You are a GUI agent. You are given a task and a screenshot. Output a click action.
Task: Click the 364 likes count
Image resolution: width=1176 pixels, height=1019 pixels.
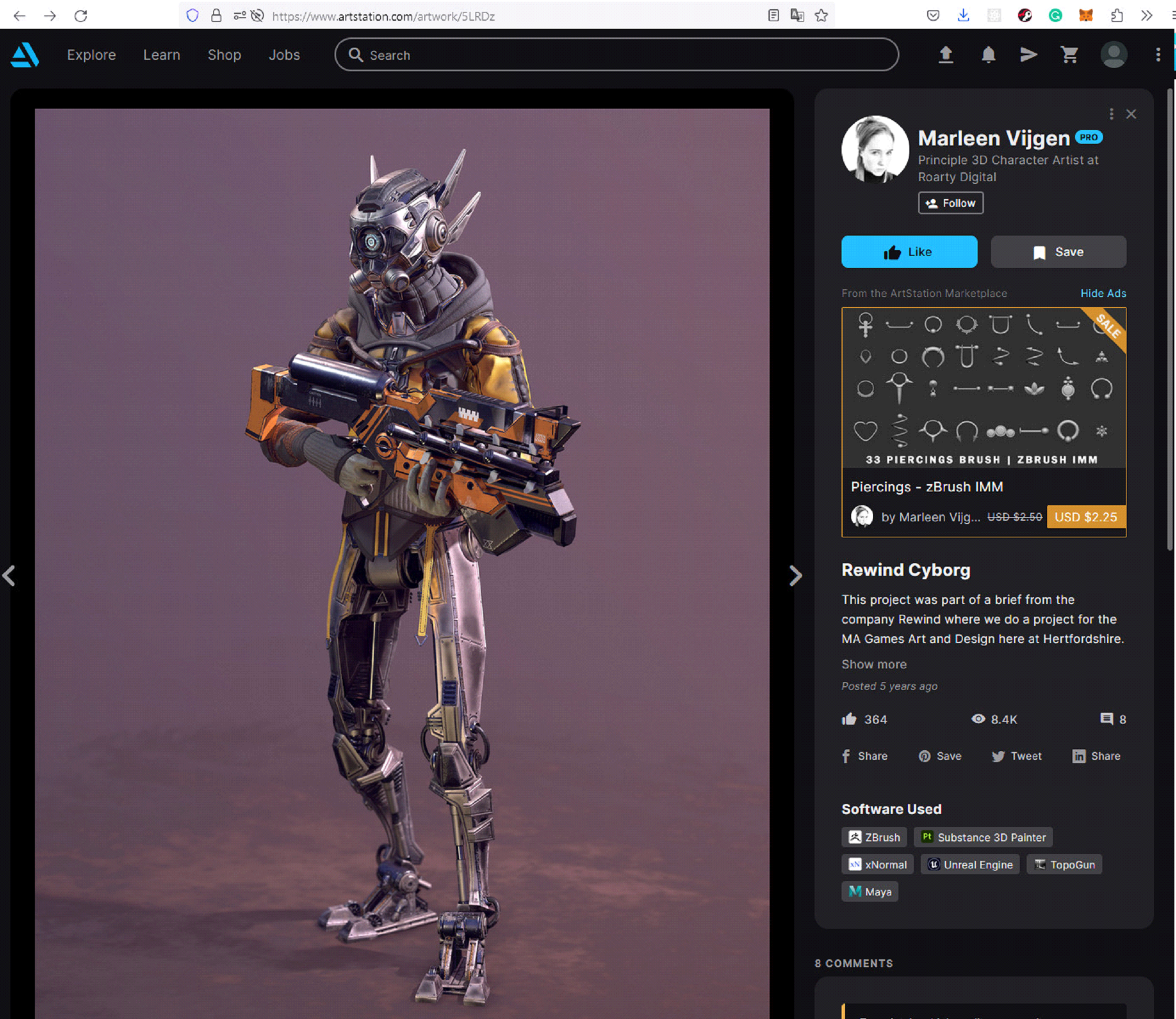pos(864,719)
